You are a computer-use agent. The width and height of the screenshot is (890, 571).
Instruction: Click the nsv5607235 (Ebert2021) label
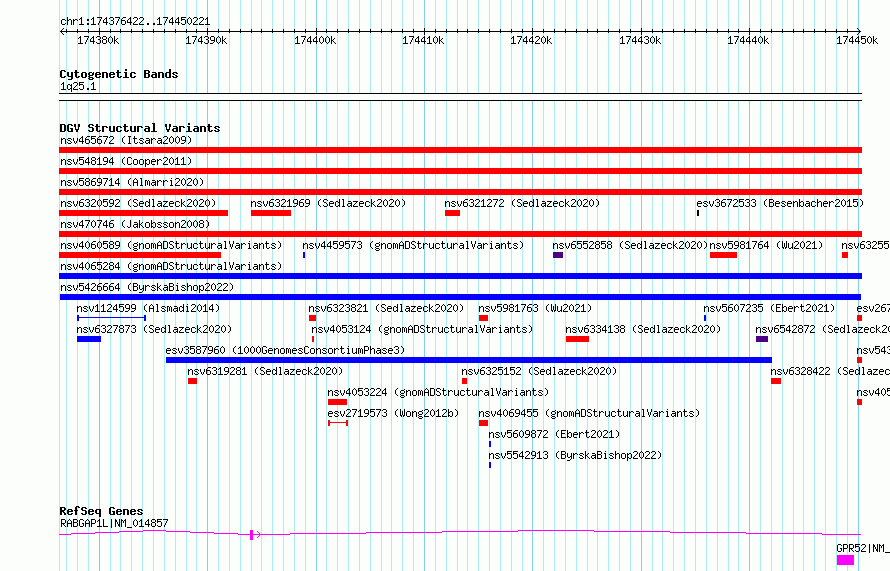769,308
